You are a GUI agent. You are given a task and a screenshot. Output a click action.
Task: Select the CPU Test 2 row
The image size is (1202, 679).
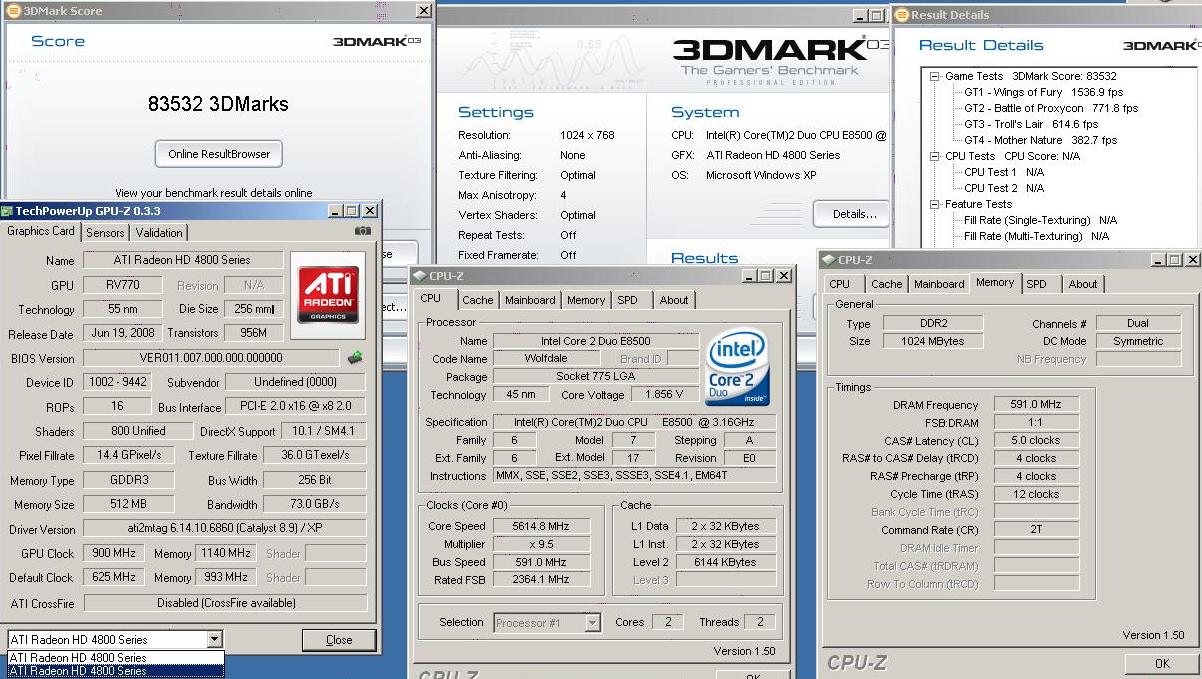(x=1004, y=188)
